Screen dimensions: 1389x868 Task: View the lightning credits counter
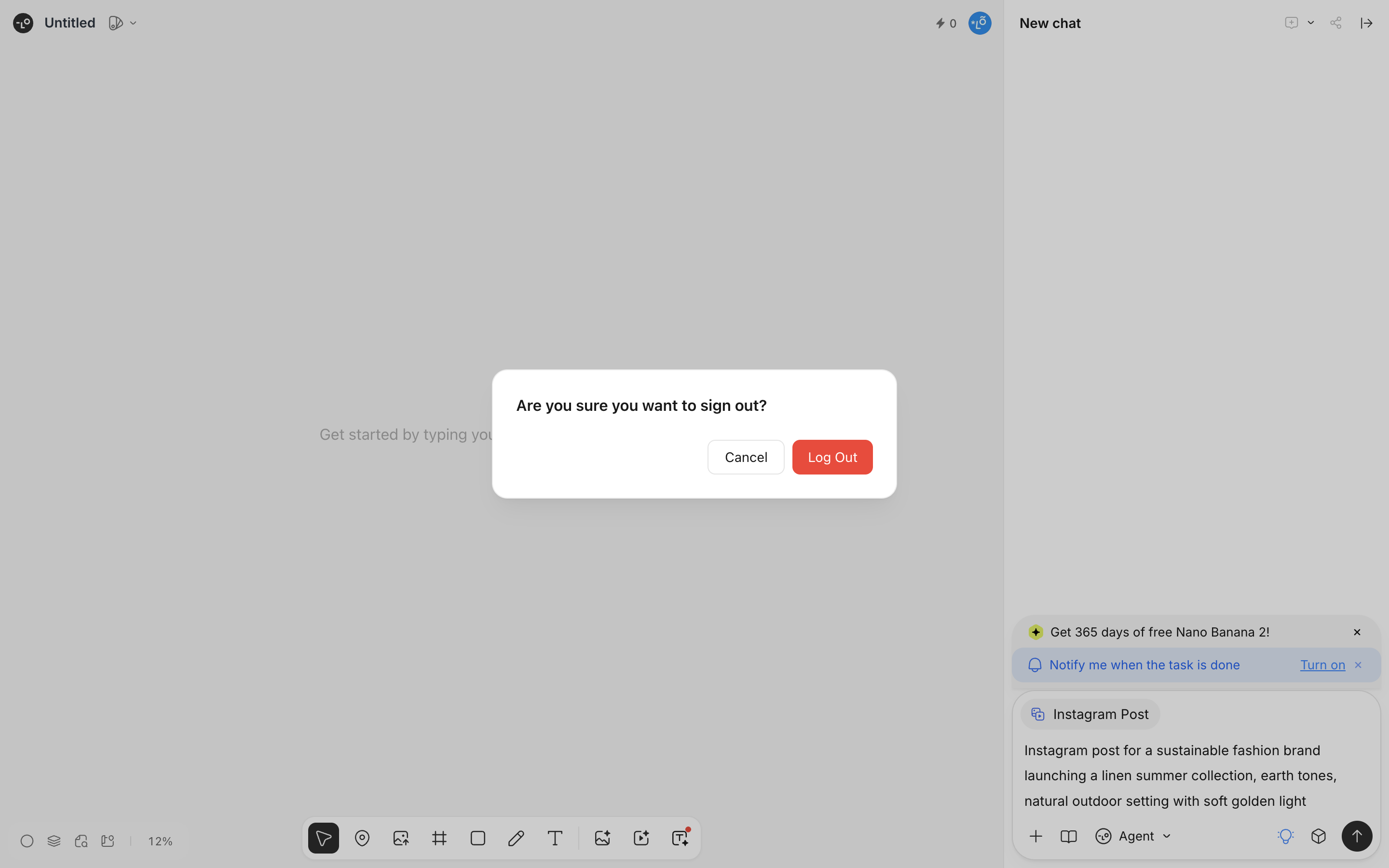click(946, 24)
